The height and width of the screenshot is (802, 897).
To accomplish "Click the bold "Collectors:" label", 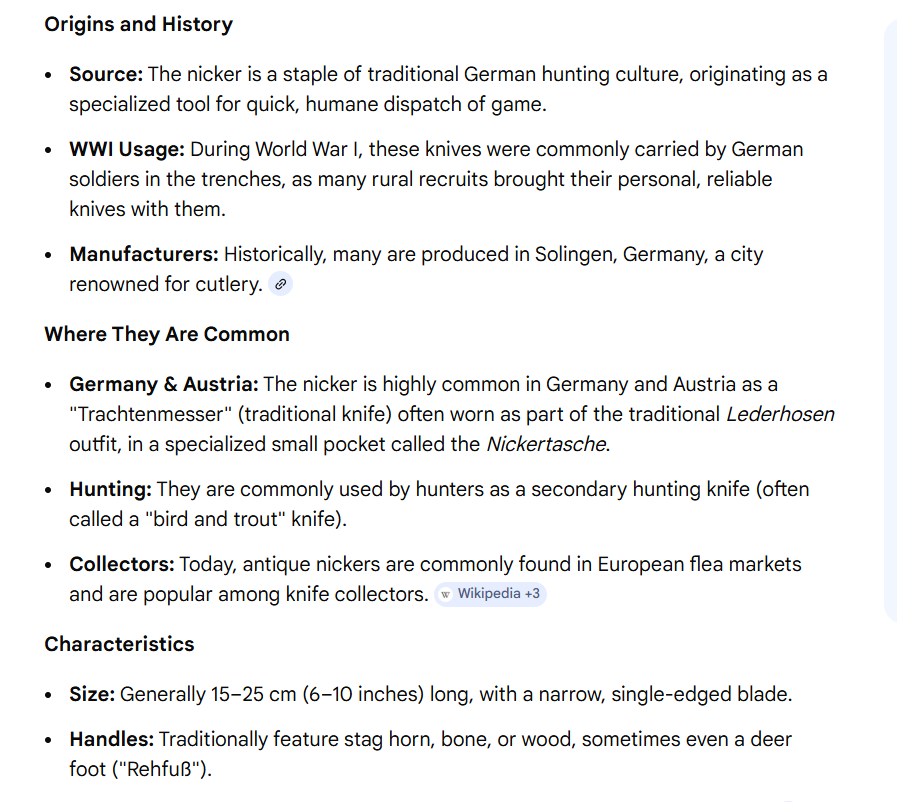I will click(x=122, y=564).
